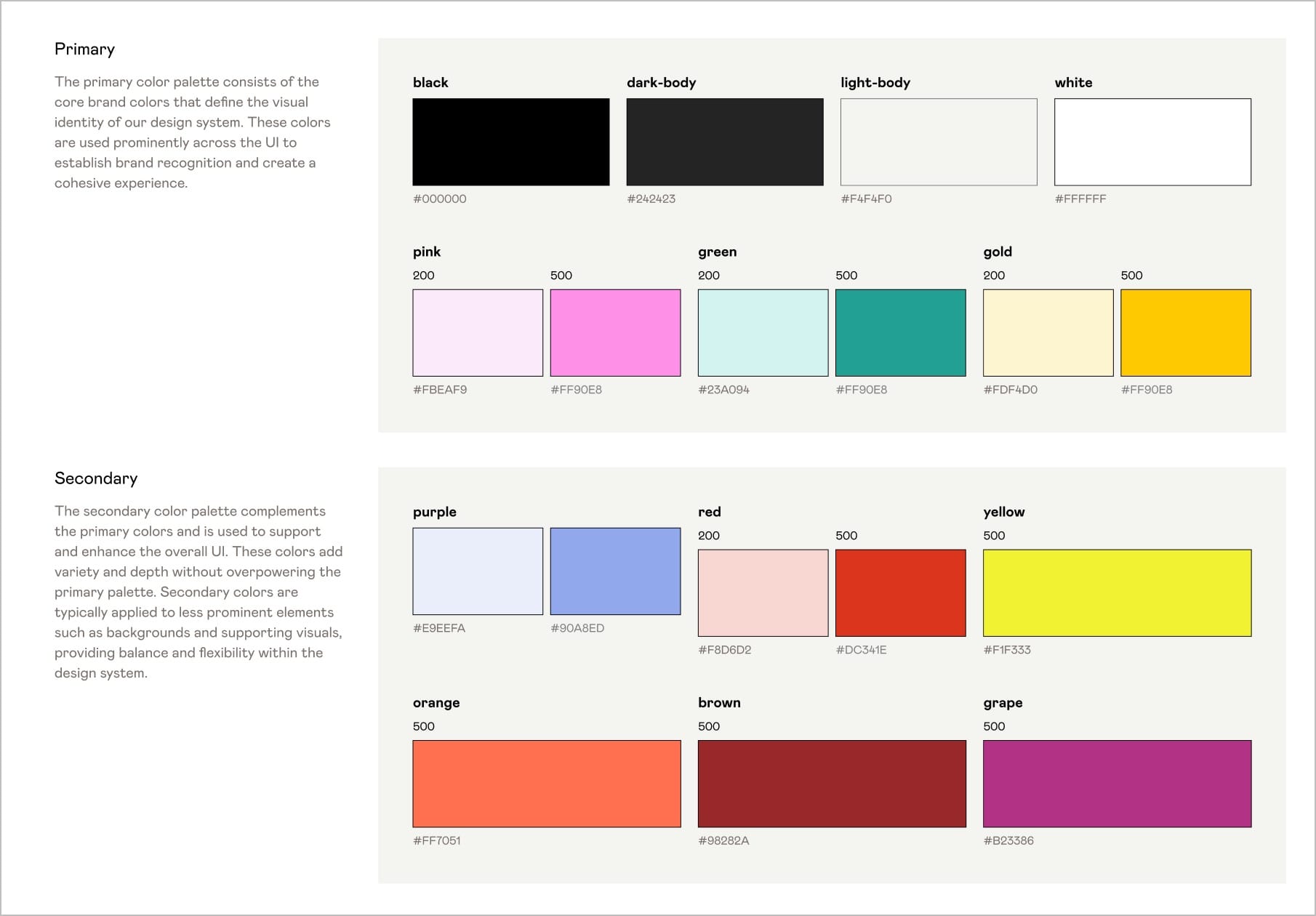Choose the purple #90A8ED swatch
The height and width of the screenshot is (916, 1316).
point(615,571)
